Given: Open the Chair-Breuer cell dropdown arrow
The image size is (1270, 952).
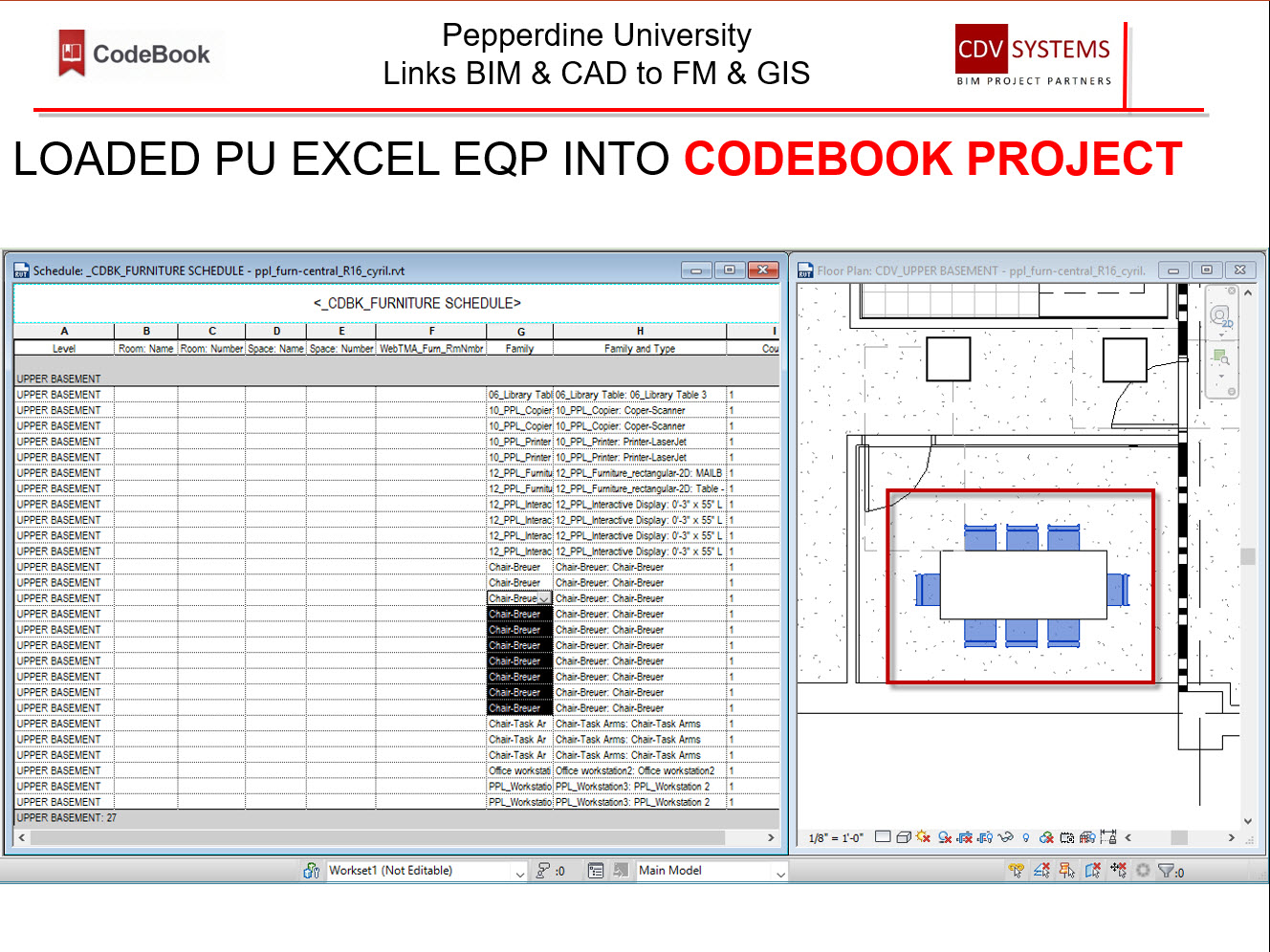Looking at the screenshot, I should (x=544, y=598).
